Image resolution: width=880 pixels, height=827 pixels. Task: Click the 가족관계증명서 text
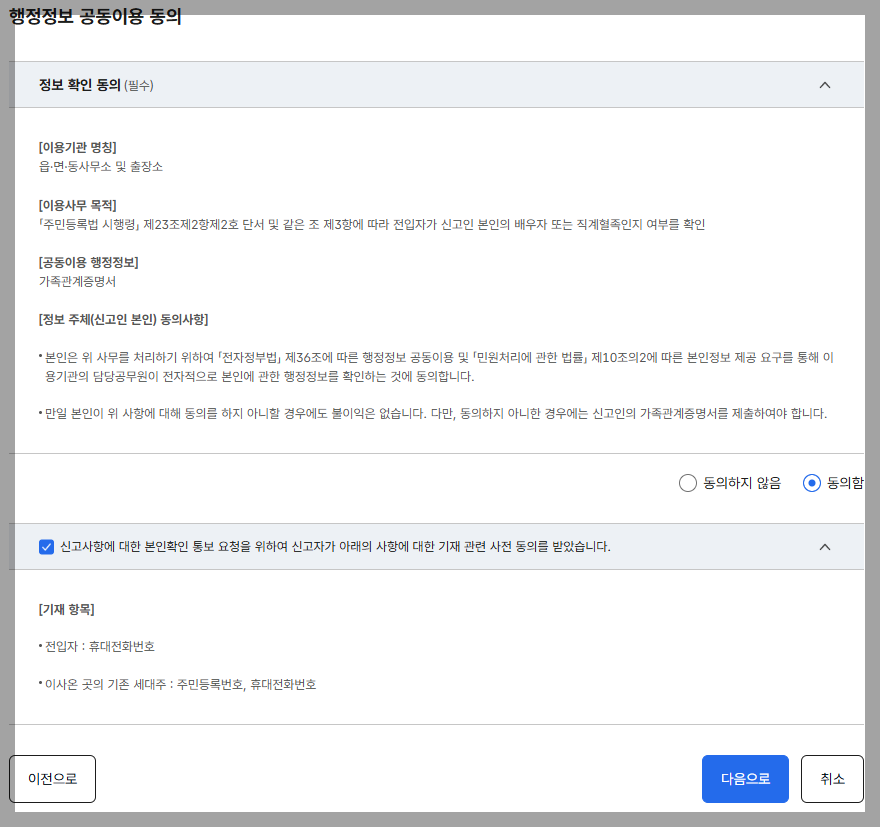coord(77,282)
